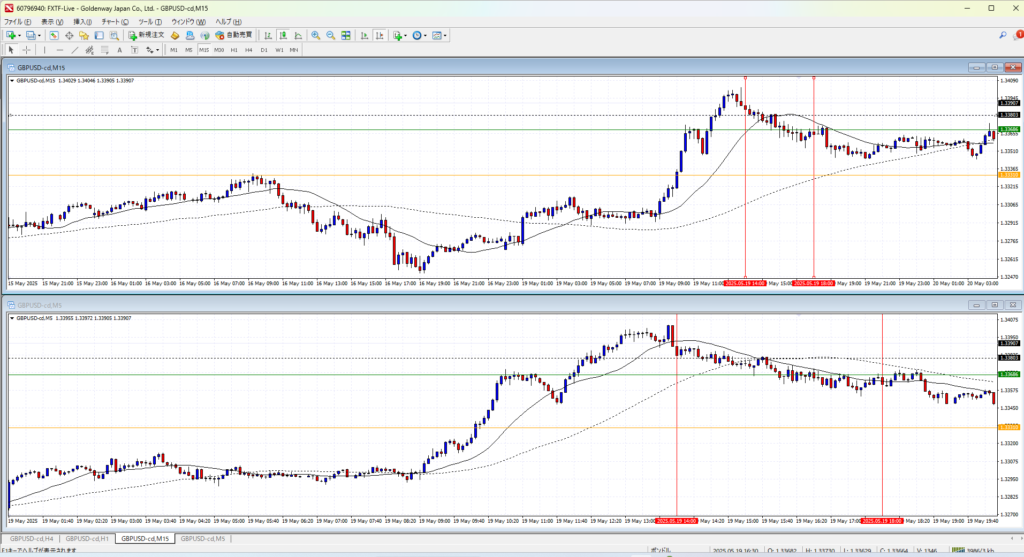Screen dimensions: 1024x557
Task: Open the チャート menu
Action: 112,21
